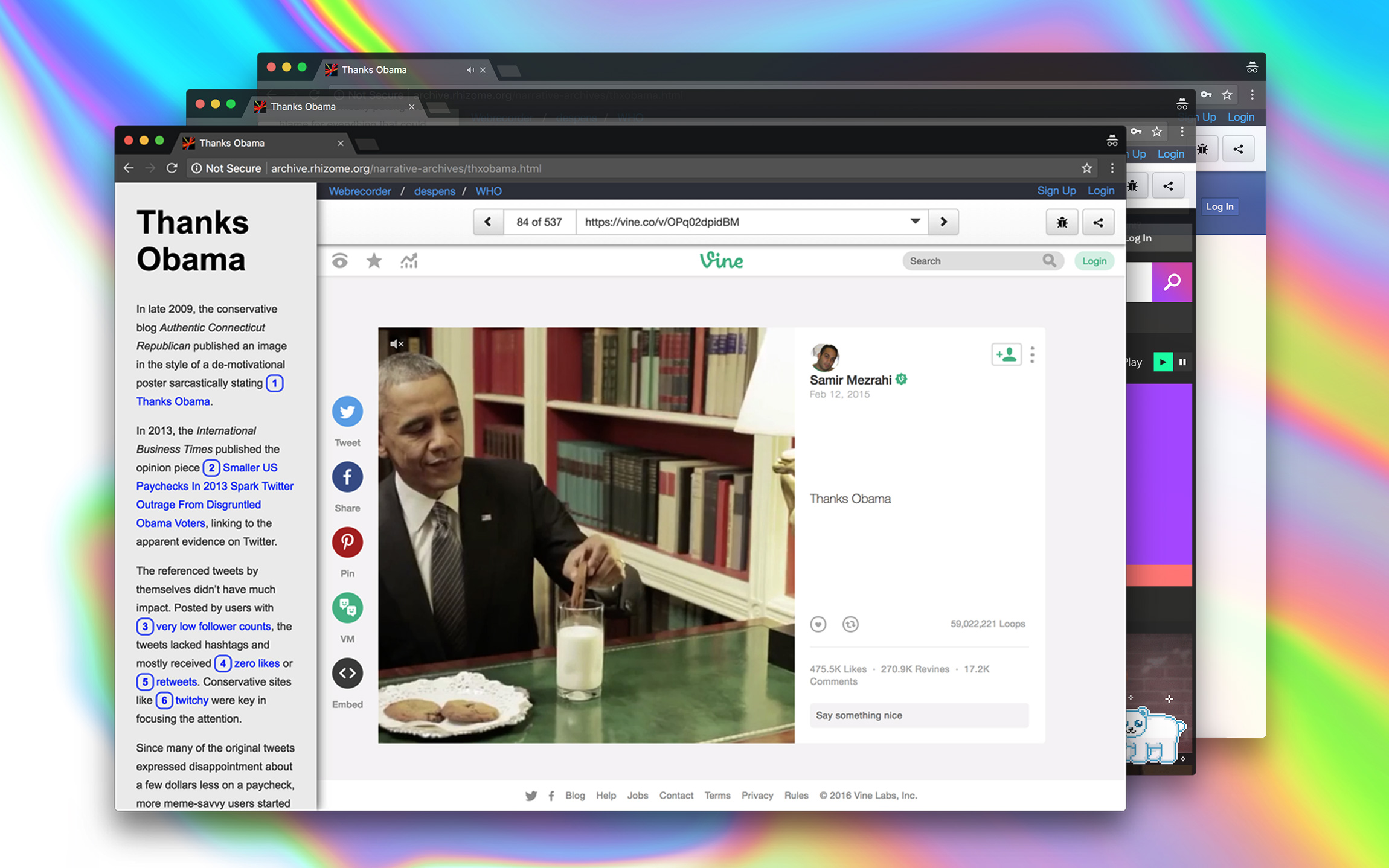Open Blog link in Vine footer
Screen dimensions: 1389x868
tap(575, 796)
